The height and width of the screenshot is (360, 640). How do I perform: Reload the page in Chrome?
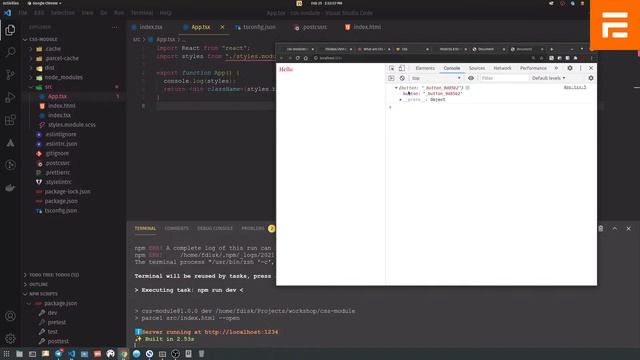298,58
